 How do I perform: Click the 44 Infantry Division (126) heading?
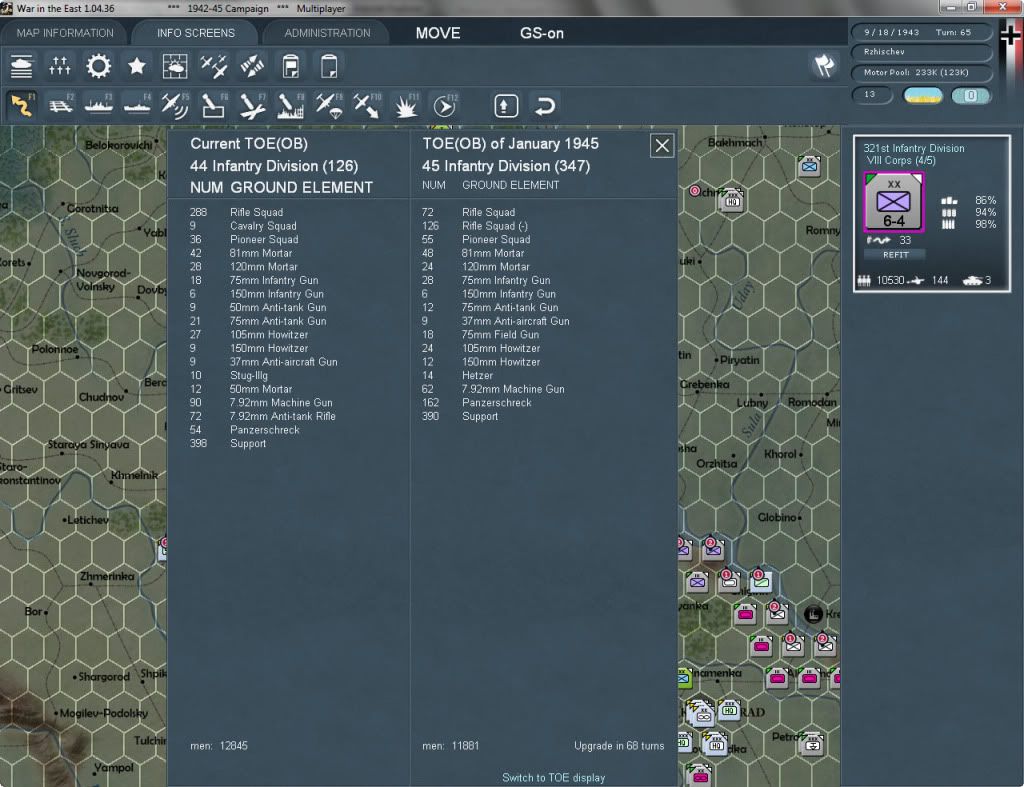[x=274, y=166]
